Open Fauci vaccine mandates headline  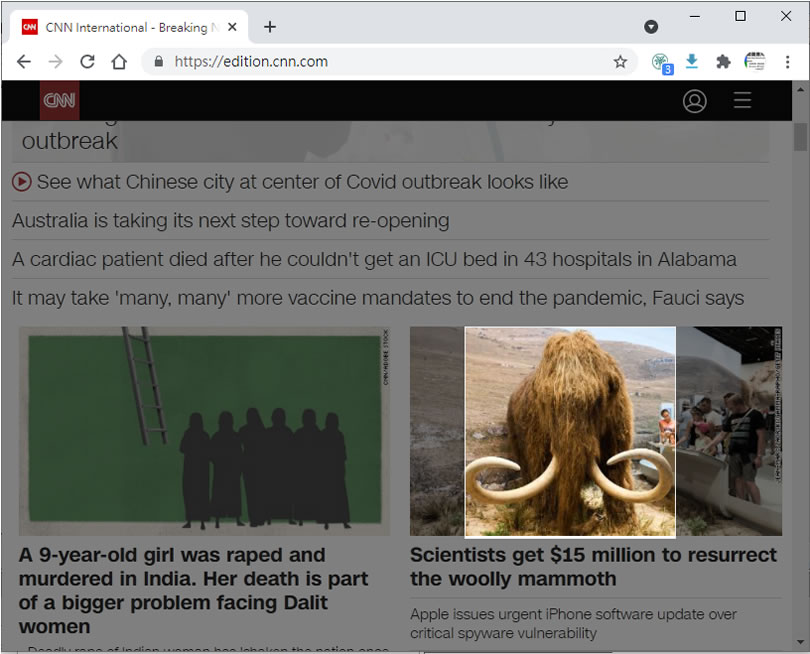point(378,298)
